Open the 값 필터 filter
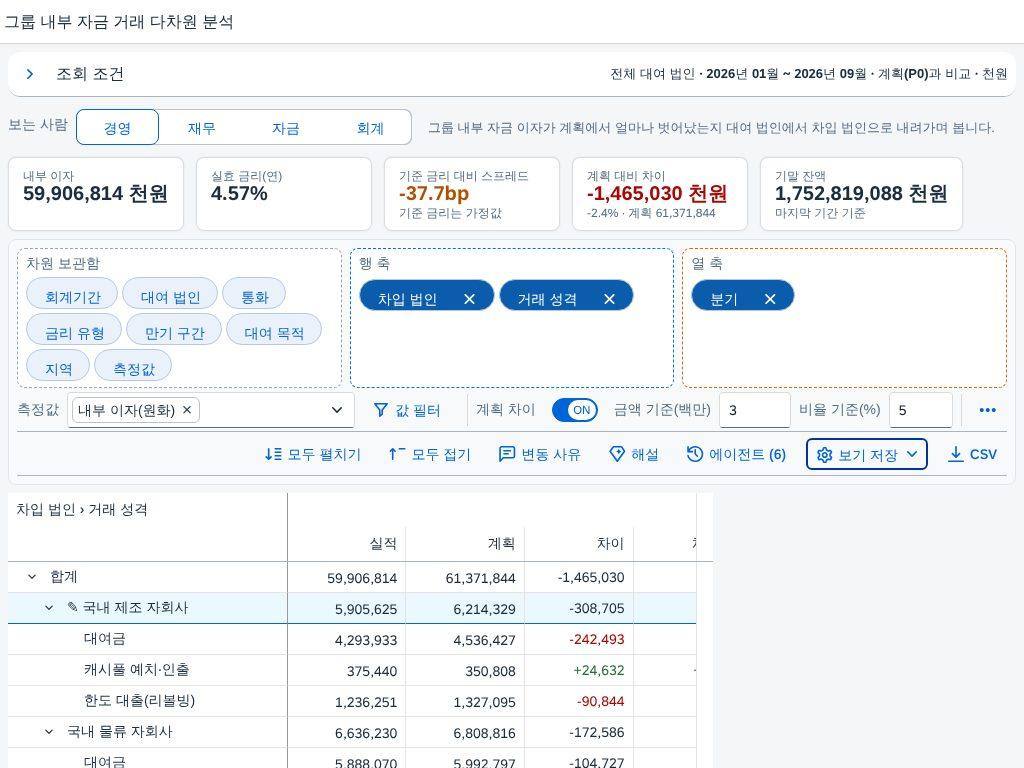The image size is (1024, 768). coord(406,410)
